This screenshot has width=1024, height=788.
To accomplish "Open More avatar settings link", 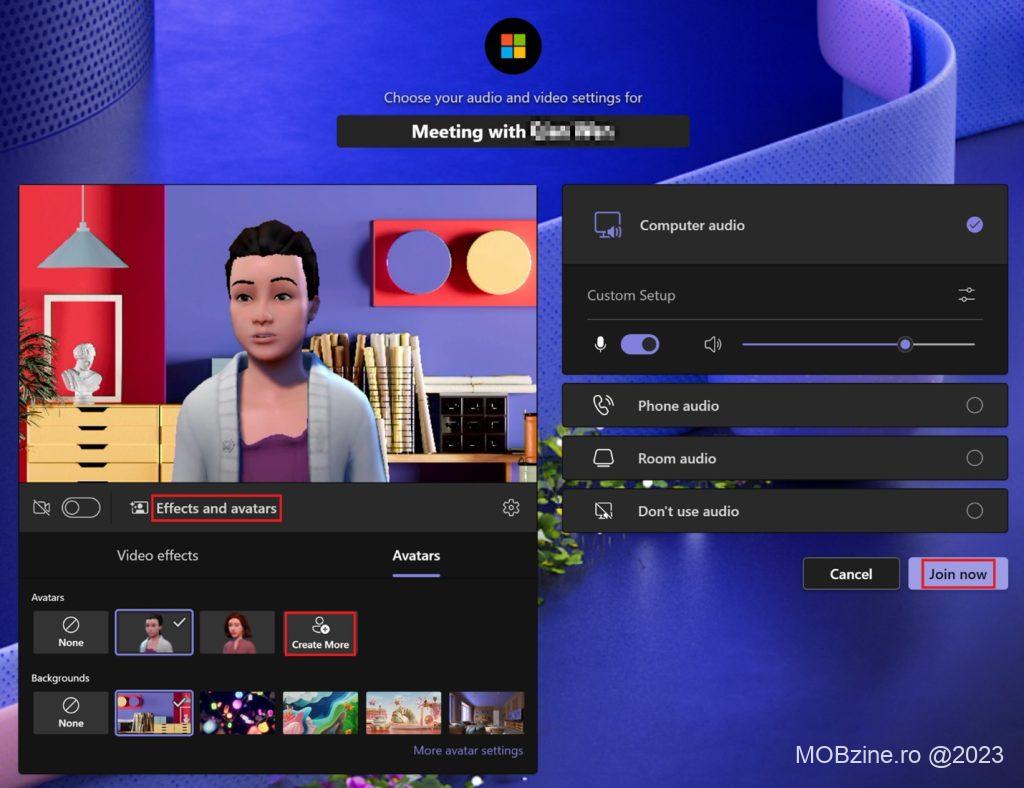I will pyautogui.click(x=468, y=750).
